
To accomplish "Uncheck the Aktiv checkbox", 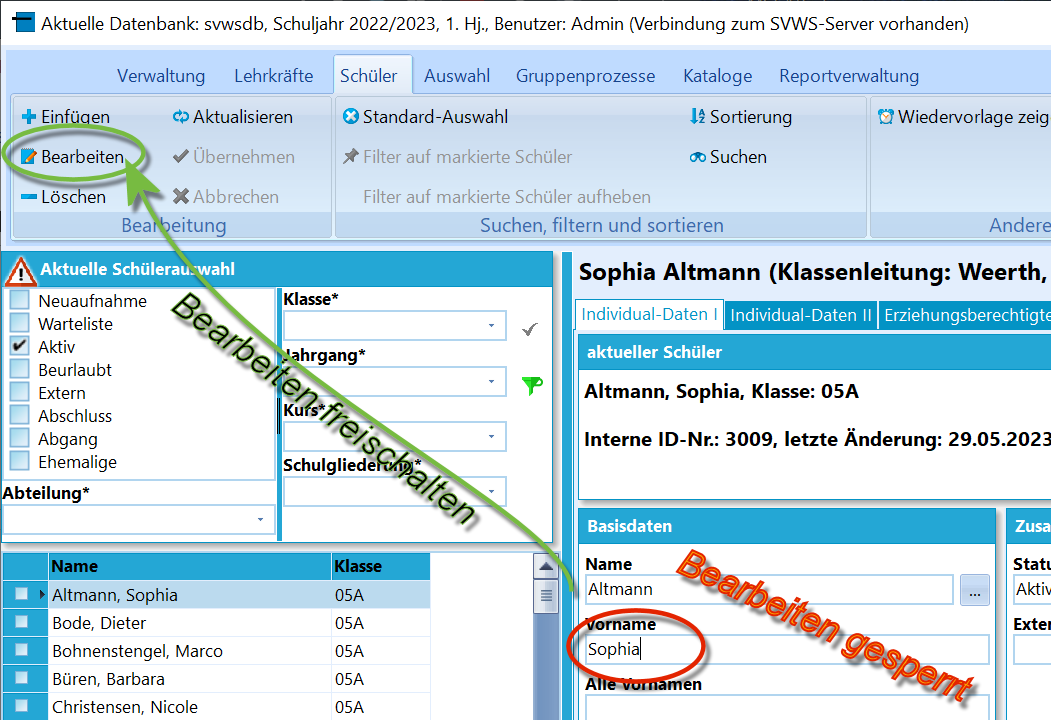I will [x=20, y=345].
